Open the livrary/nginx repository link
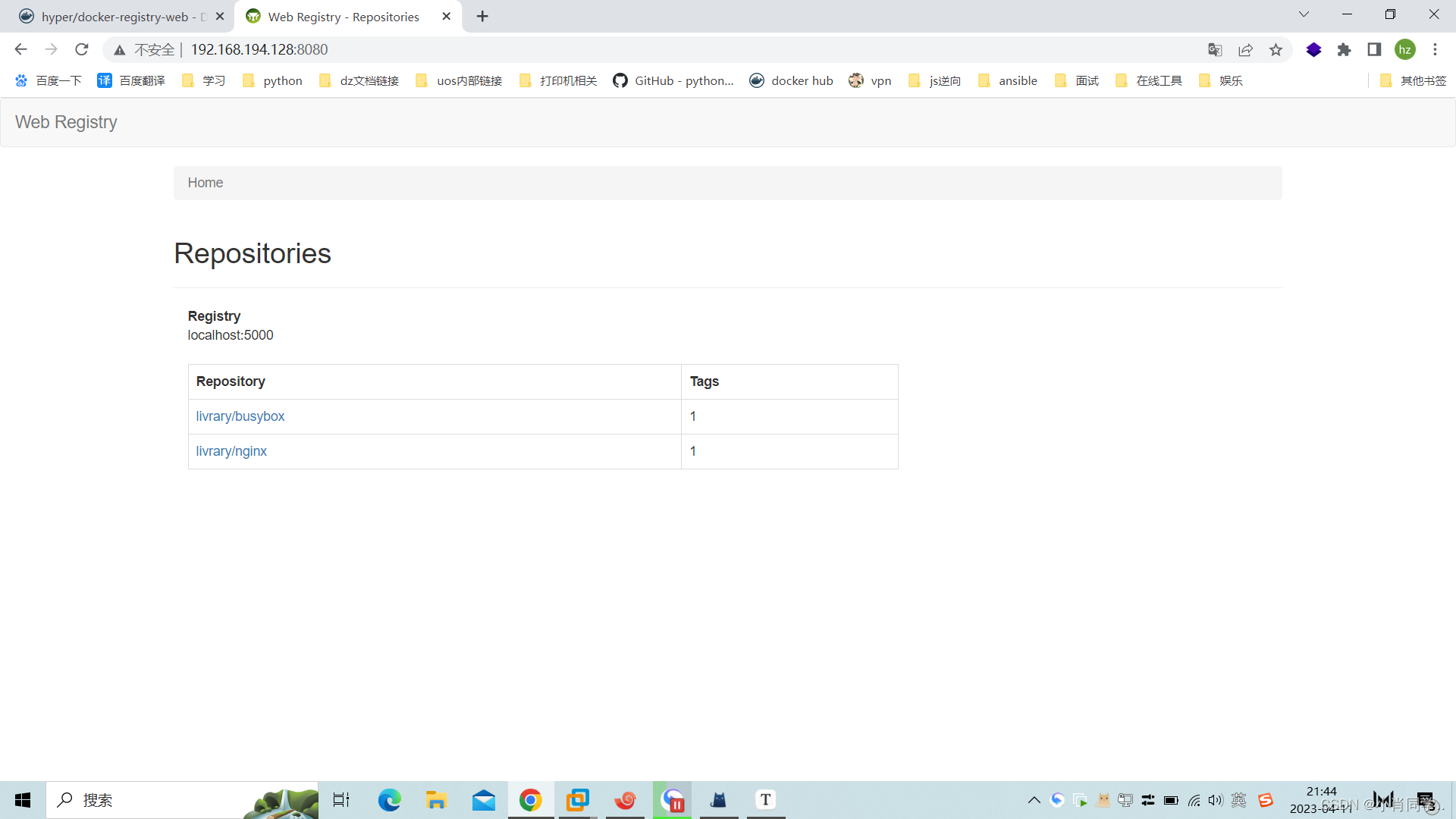Image resolution: width=1456 pixels, height=819 pixels. tap(231, 450)
